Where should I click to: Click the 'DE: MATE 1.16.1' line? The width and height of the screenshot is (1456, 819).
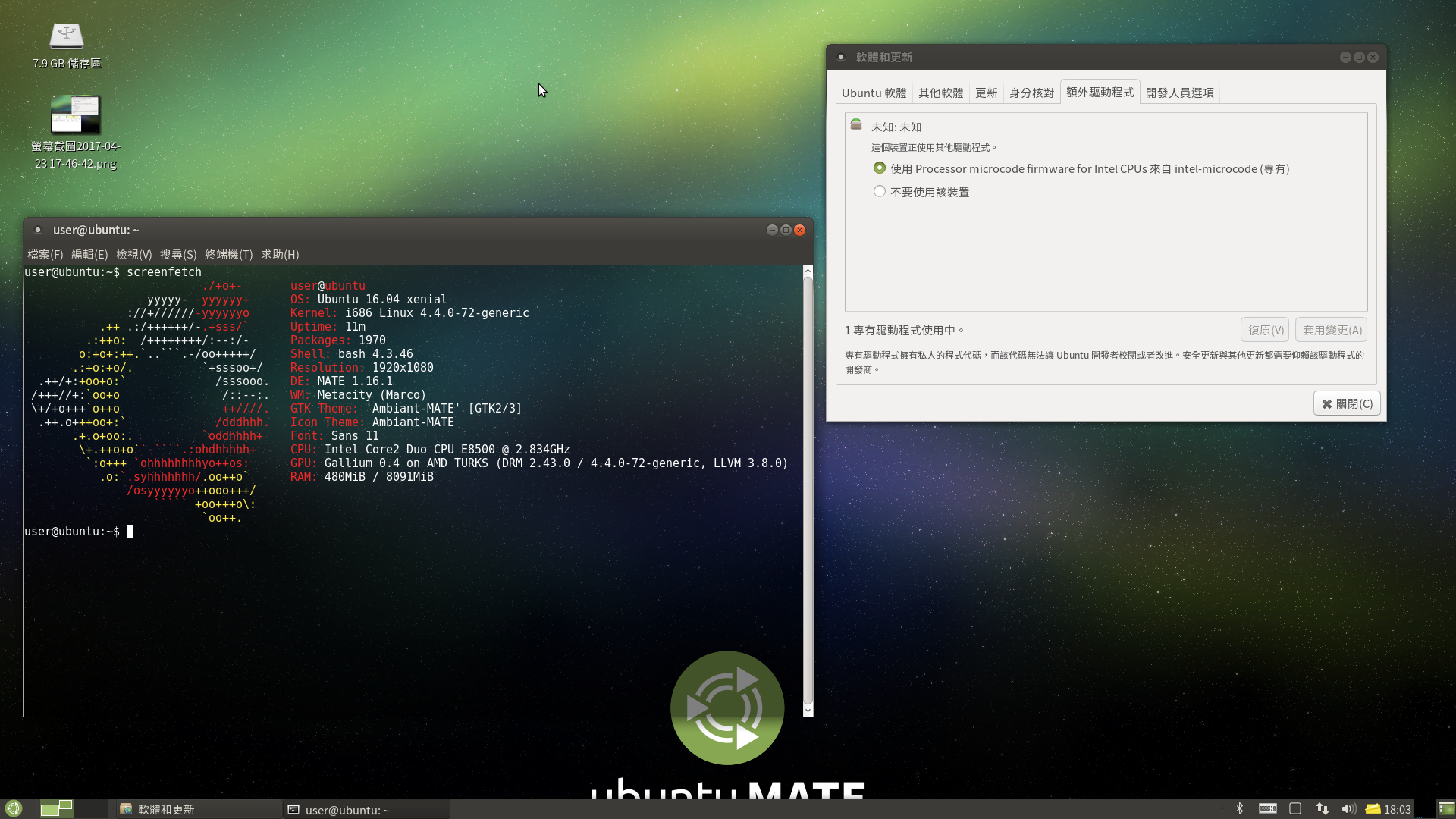(x=341, y=381)
